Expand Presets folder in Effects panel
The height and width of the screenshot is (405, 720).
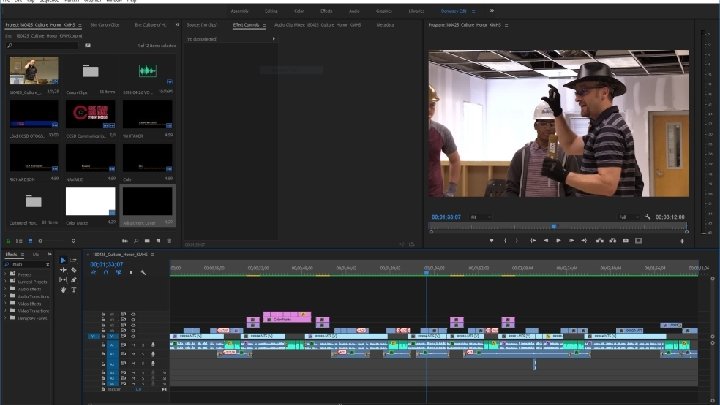[6, 274]
